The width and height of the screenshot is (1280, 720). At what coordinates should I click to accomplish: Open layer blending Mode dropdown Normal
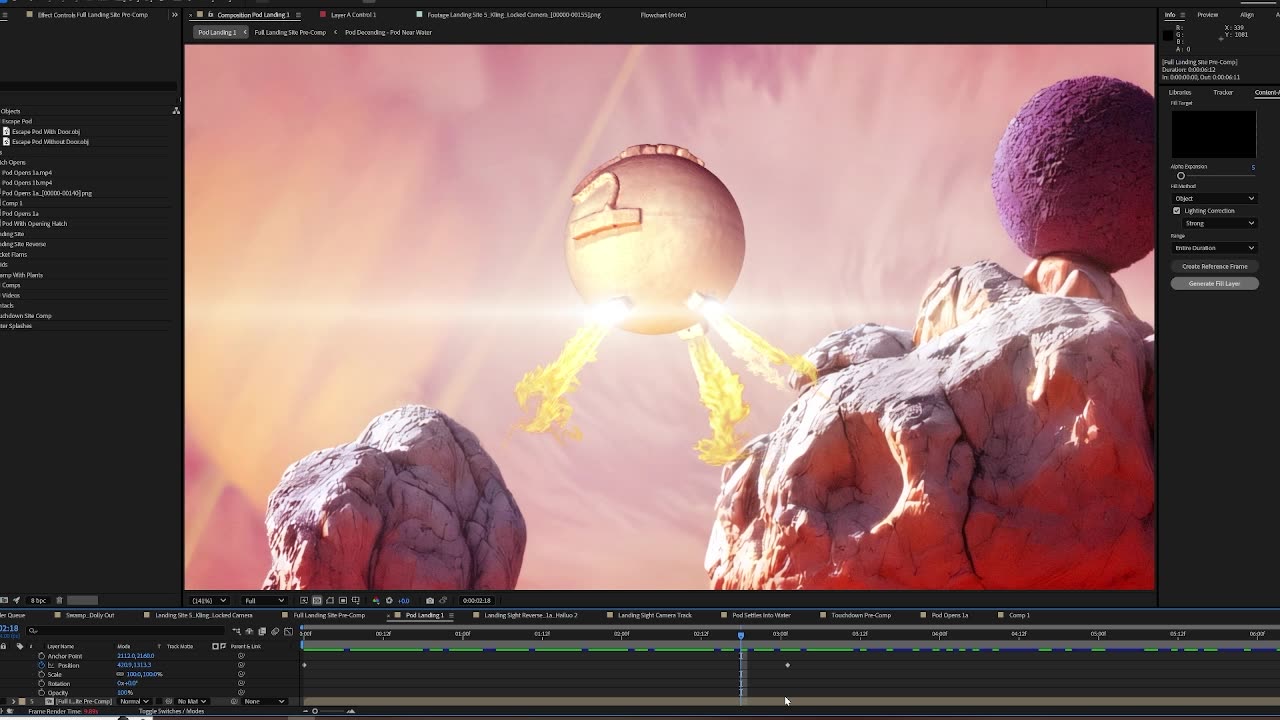135,701
